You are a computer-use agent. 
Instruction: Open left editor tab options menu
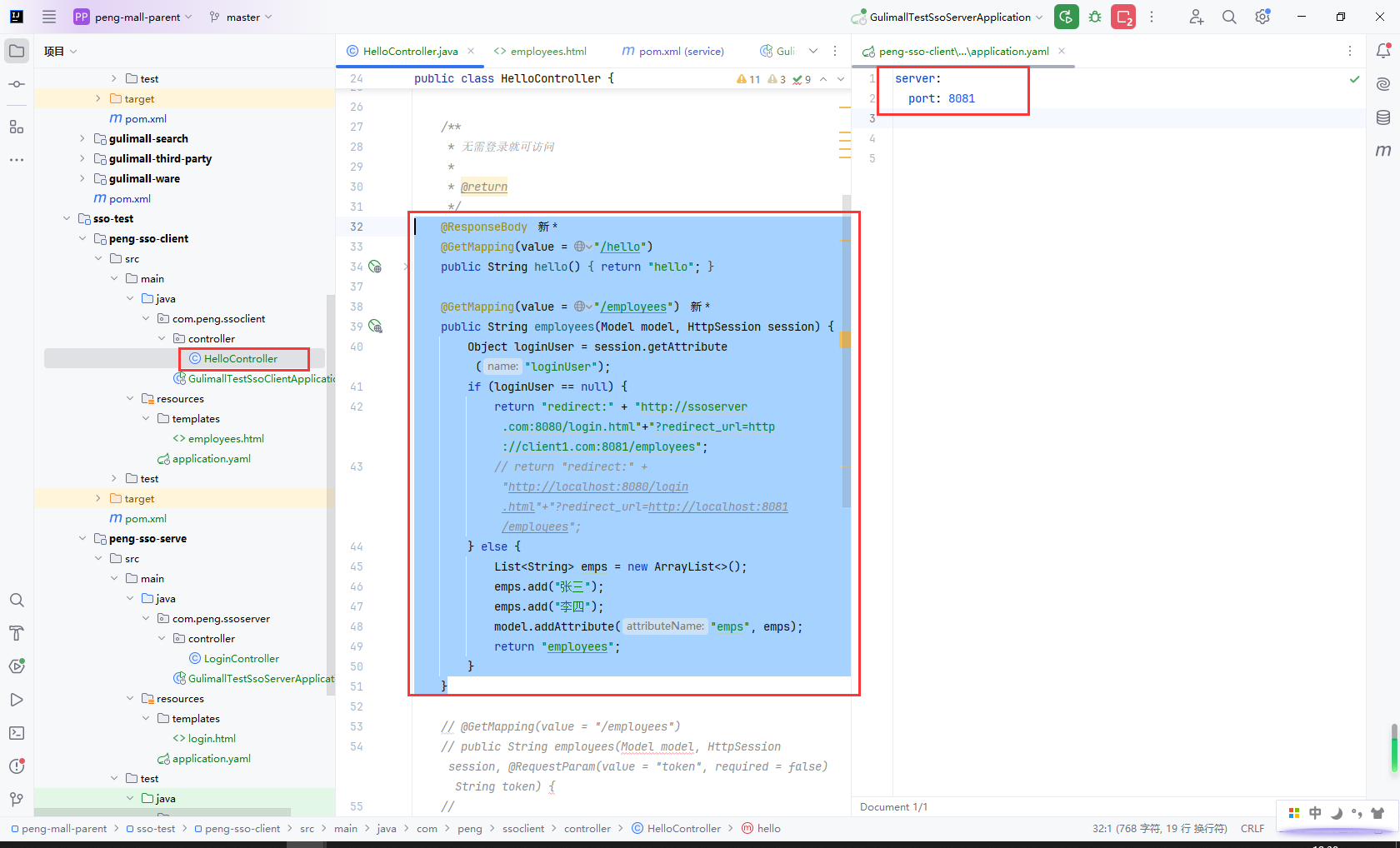coord(835,51)
